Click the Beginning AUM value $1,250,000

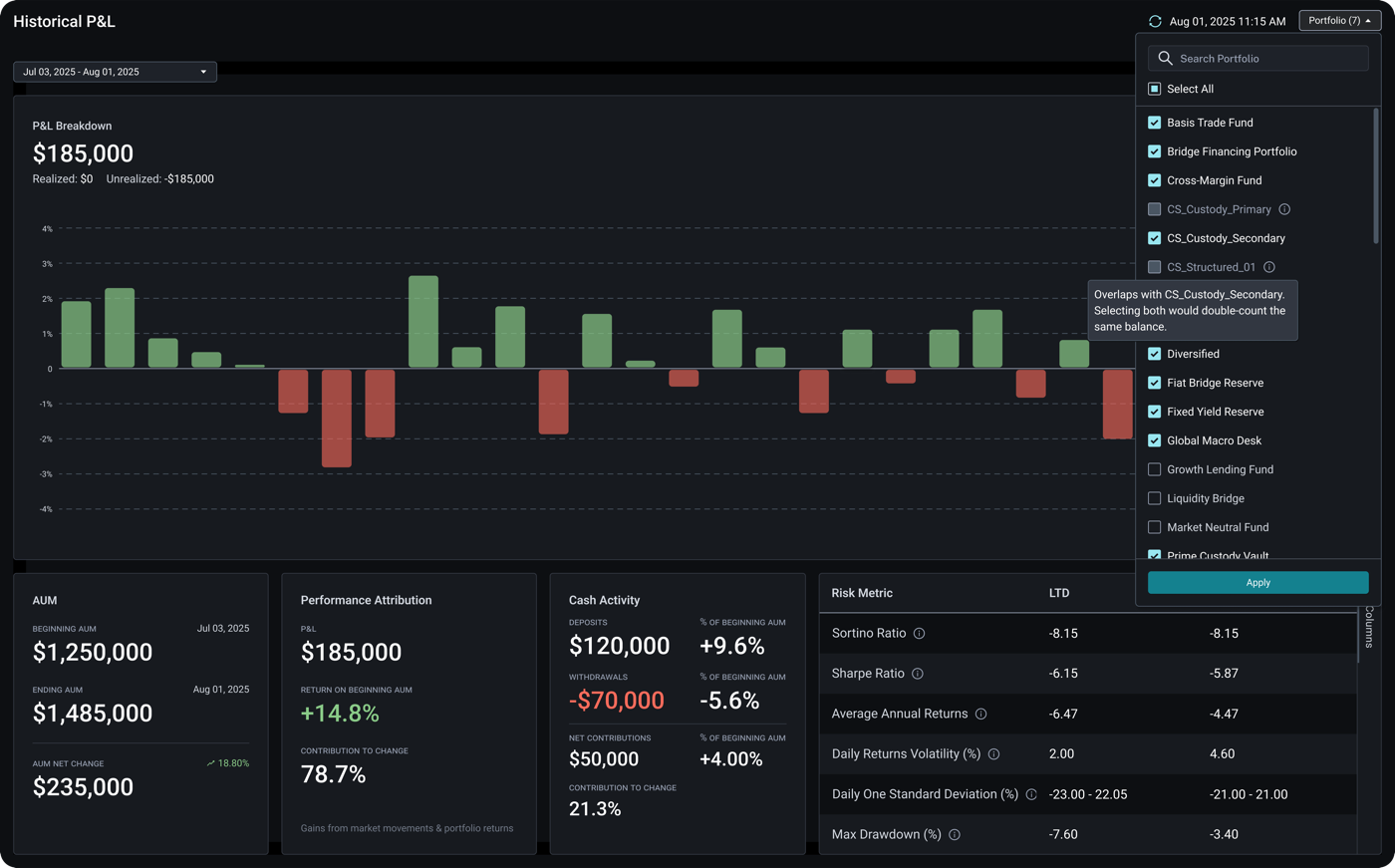click(x=93, y=653)
